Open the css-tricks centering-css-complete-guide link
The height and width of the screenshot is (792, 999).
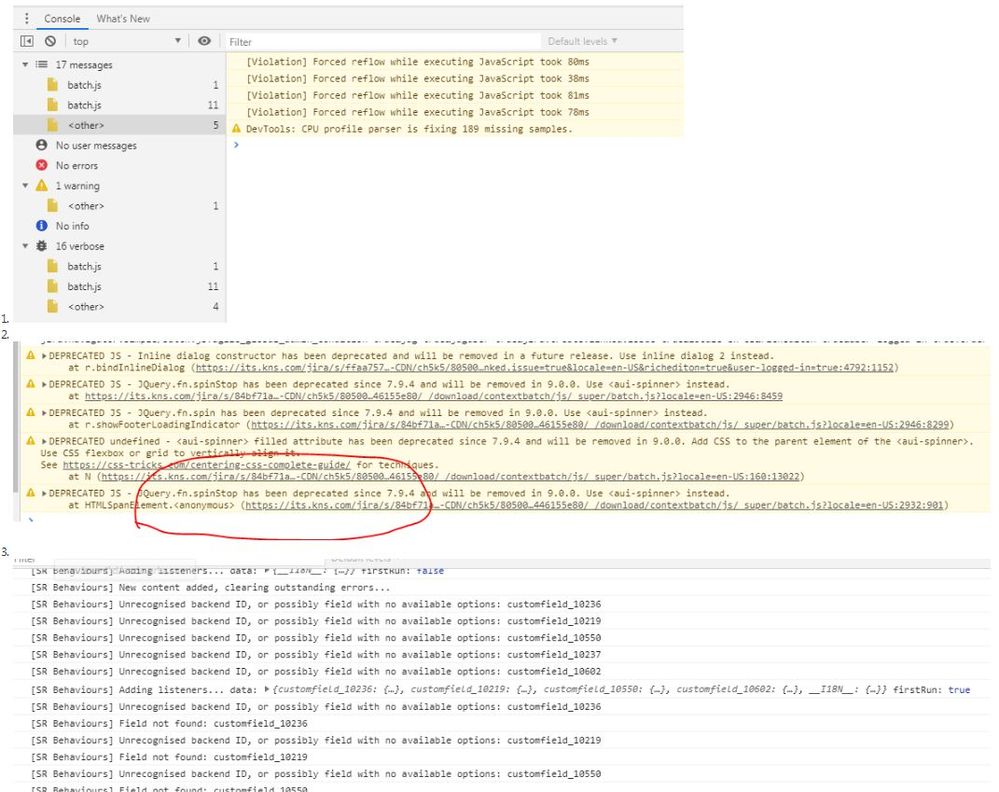(x=206, y=465)
